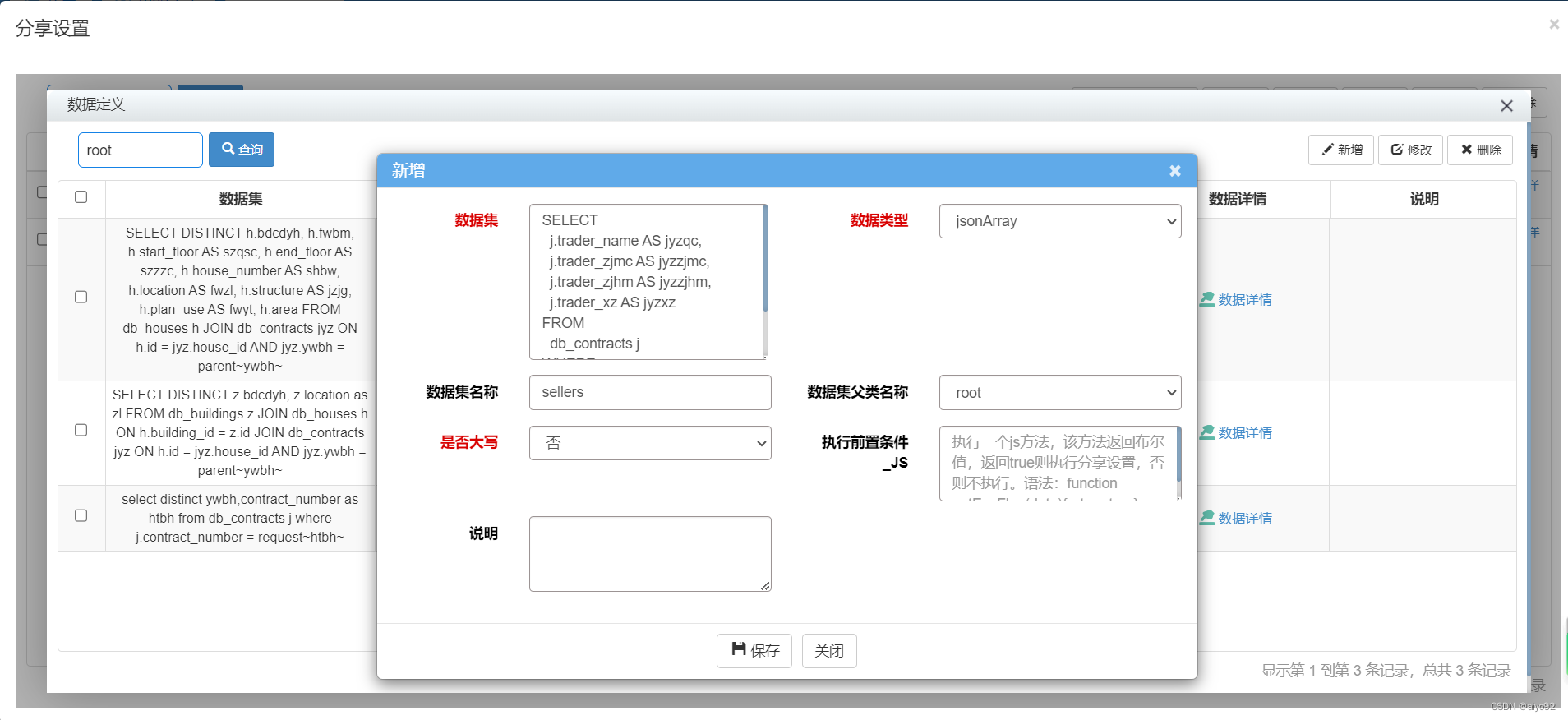1568x720 pixels.
Task: Click the 数据集 SQL textarea scrollbar
Action: click(x=765, y=259)
